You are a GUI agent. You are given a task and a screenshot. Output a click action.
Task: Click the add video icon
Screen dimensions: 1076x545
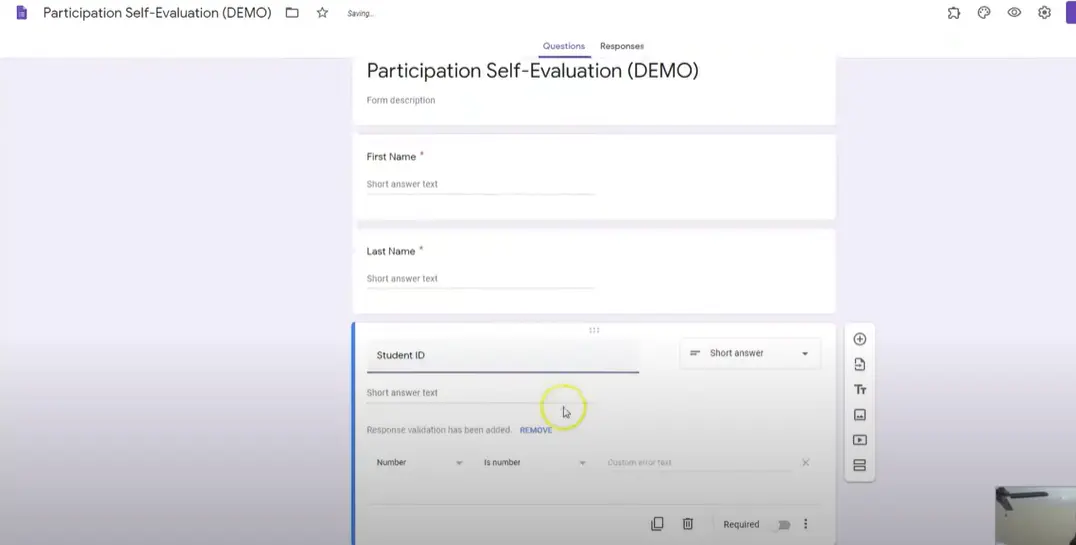(x=859, y=440)
